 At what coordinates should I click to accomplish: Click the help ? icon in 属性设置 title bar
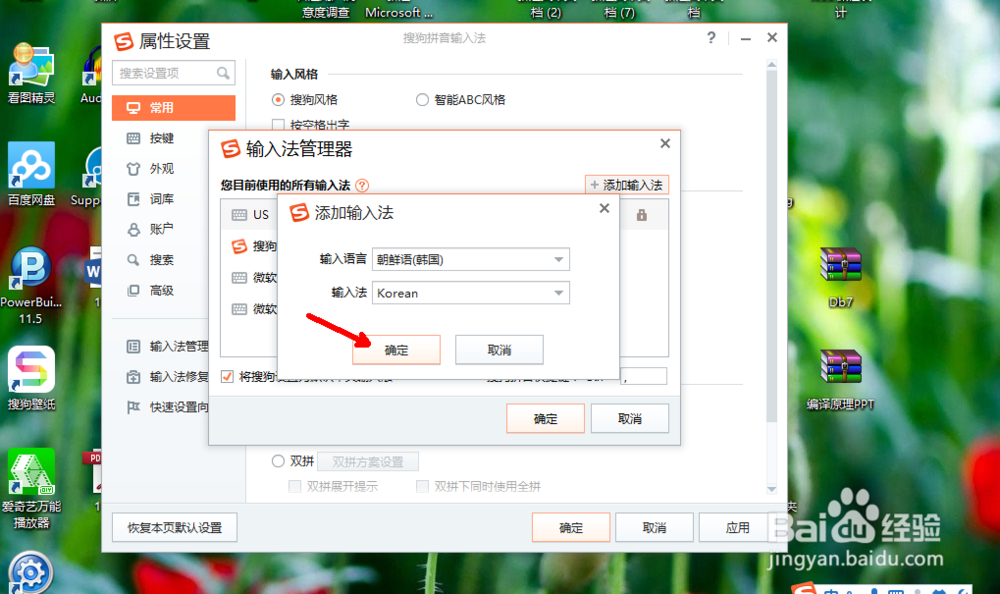711,38
